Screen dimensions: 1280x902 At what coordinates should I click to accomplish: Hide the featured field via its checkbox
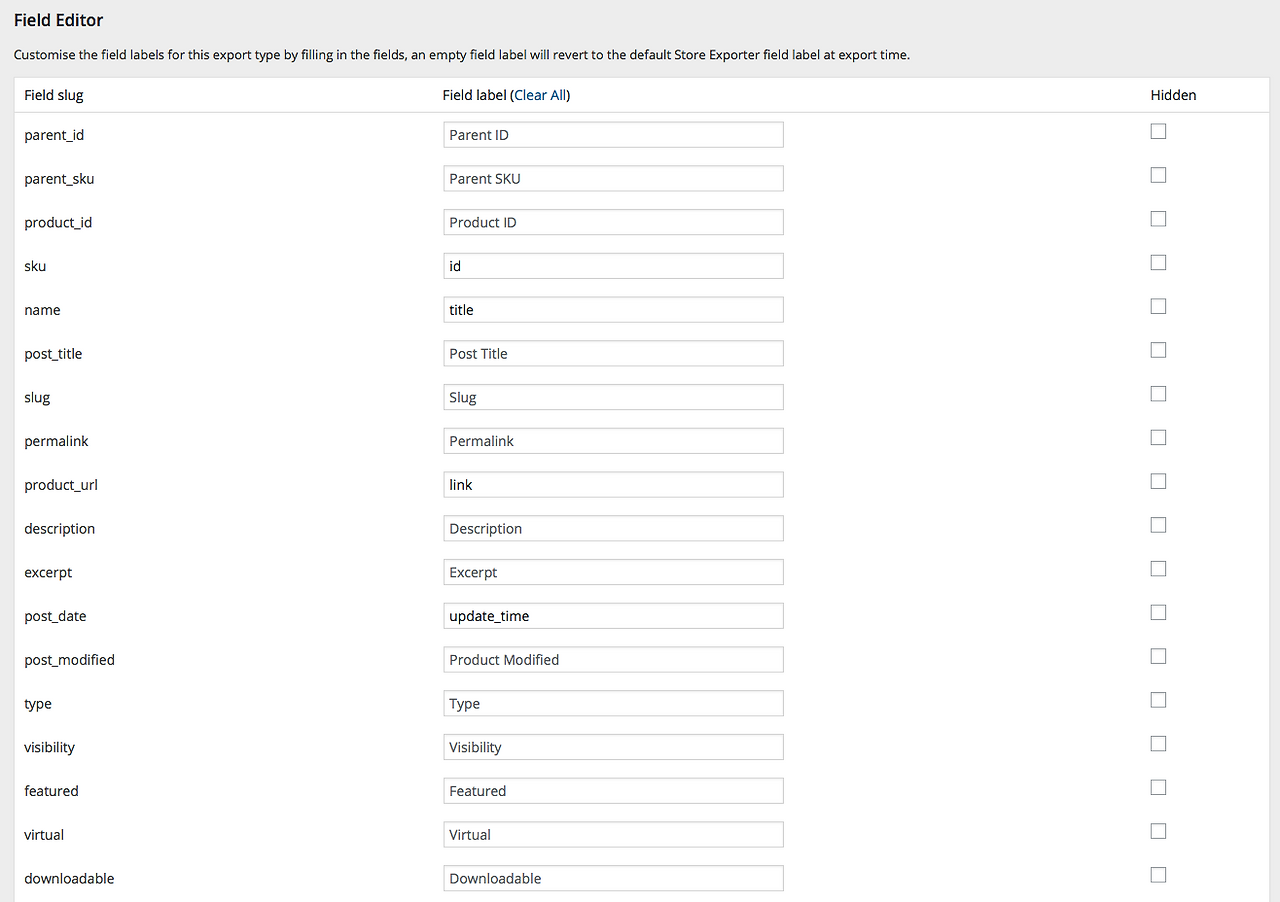pos(1158,787)
